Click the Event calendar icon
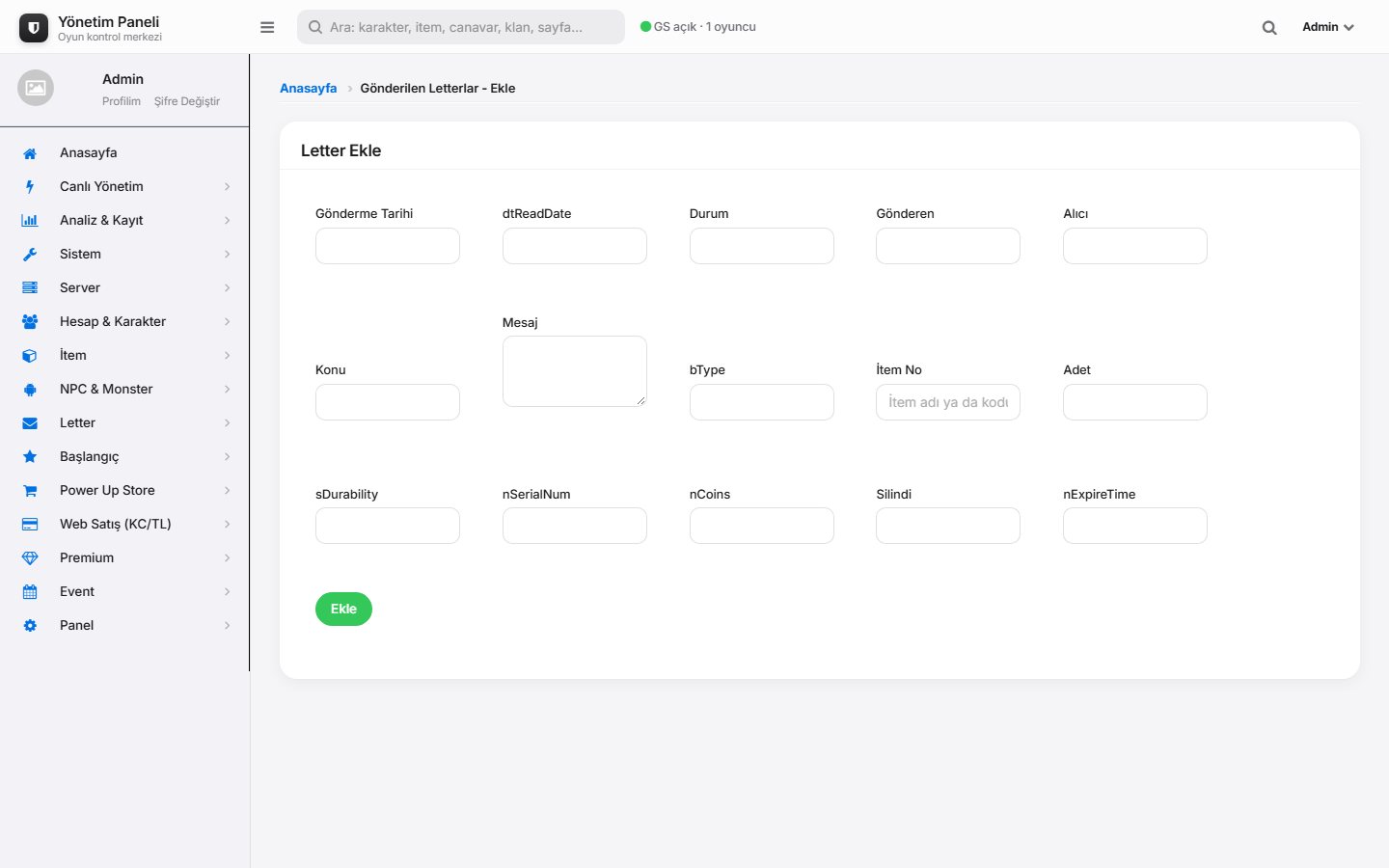 pos(30,592)
